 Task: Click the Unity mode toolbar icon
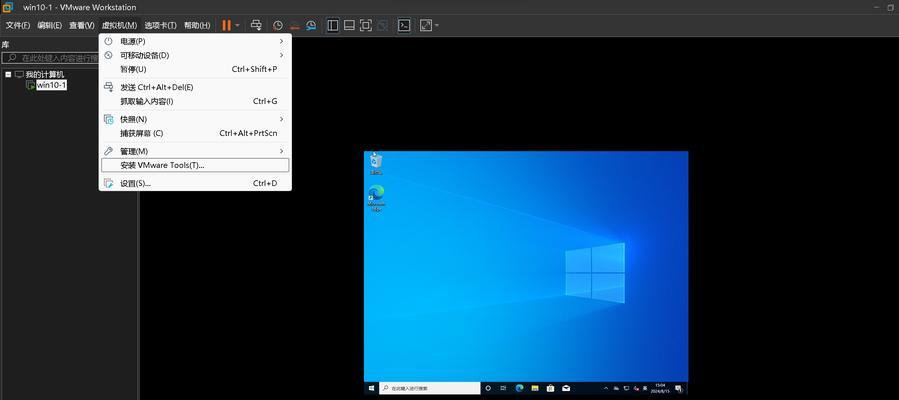382,25
